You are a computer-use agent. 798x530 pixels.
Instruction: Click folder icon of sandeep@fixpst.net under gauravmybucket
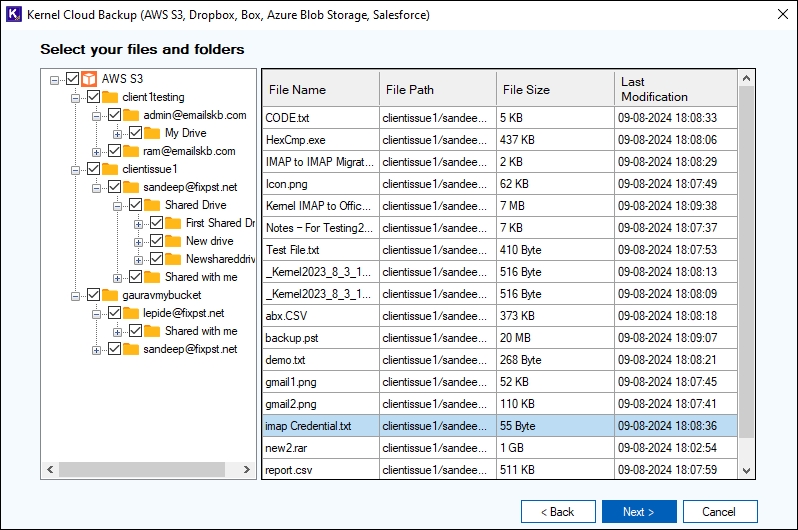pos(131,349)
